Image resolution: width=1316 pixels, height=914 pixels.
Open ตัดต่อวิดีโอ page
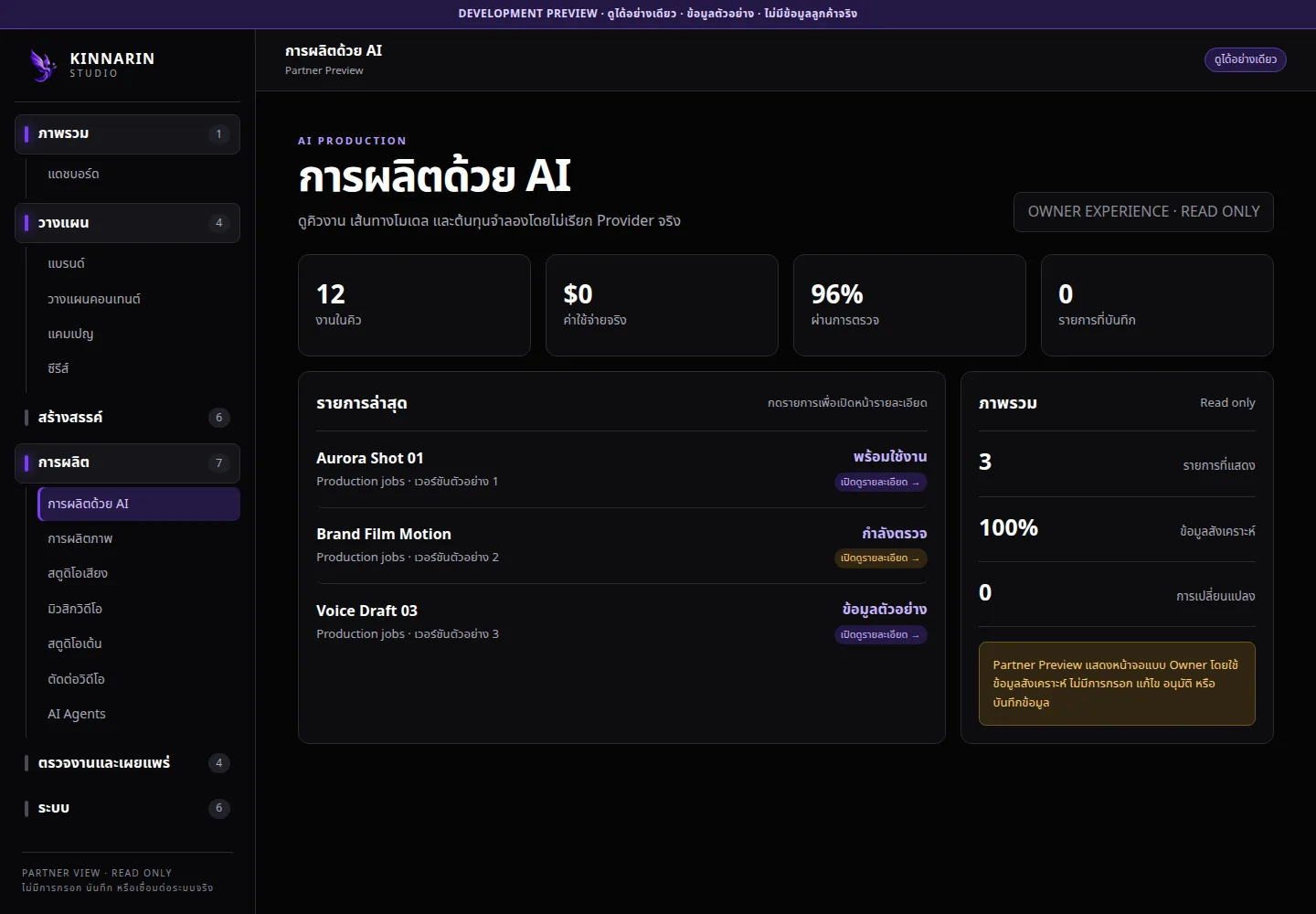pos(138,679)
